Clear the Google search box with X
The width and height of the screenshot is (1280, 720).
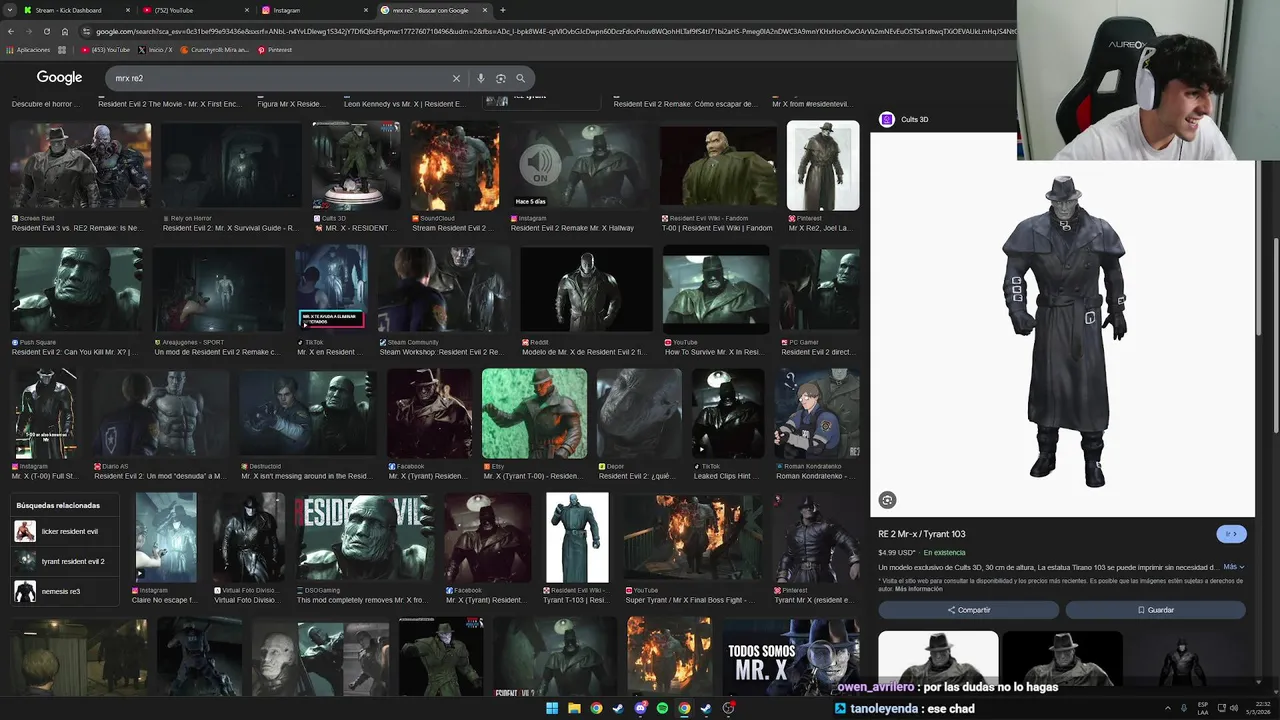(x=456, y=78)
